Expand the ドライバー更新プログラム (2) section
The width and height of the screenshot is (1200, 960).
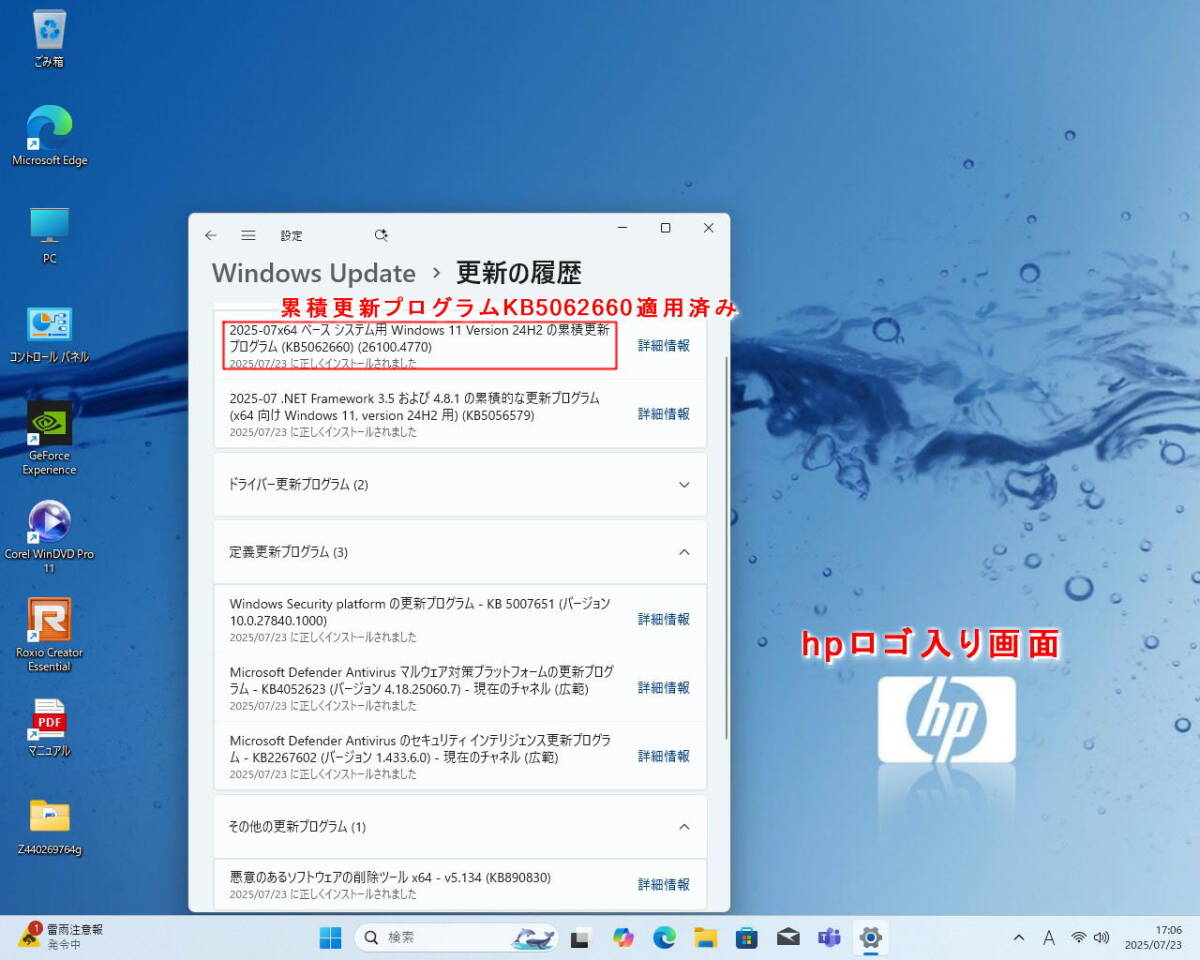coord(460,484)
